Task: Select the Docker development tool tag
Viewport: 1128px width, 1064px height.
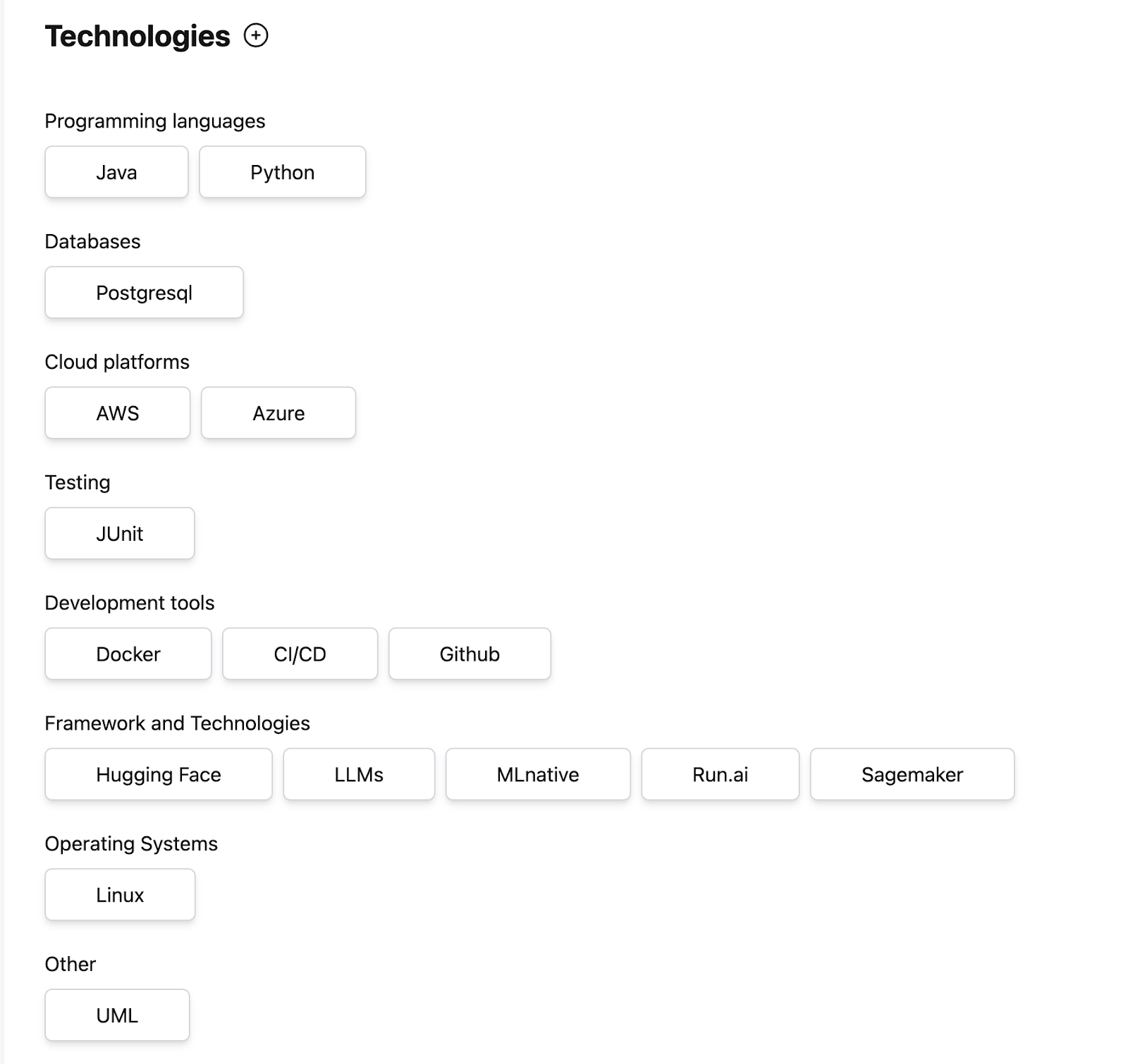Action: [128, 654]
